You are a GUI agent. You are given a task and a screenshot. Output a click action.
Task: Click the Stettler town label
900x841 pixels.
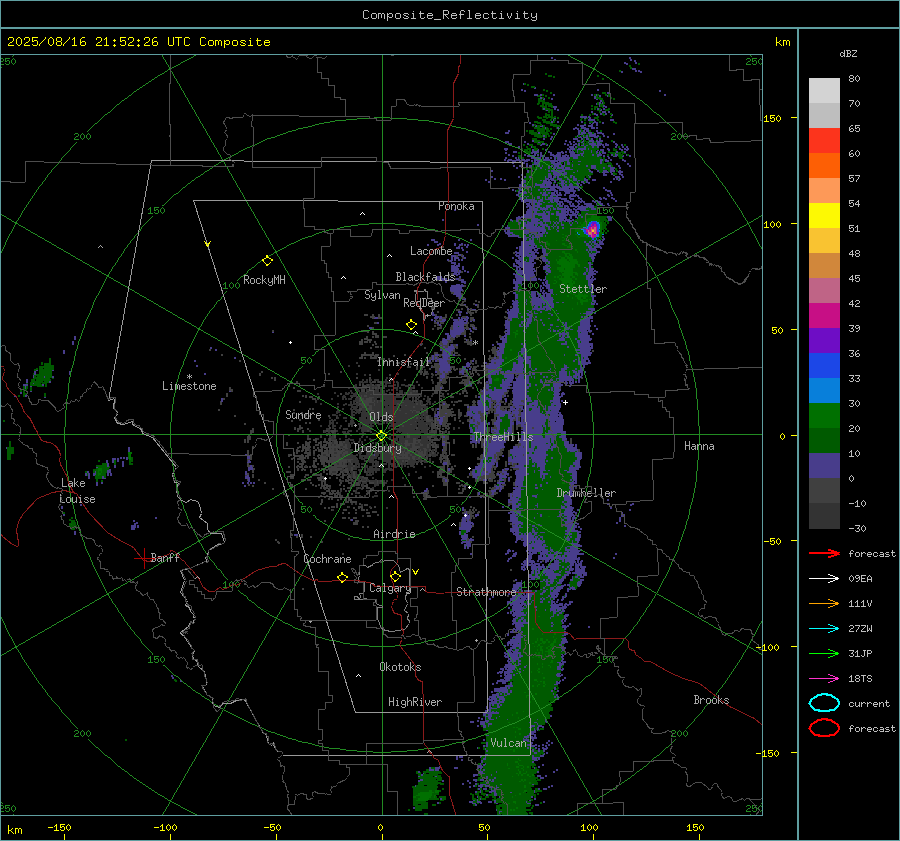click(583, 289)
